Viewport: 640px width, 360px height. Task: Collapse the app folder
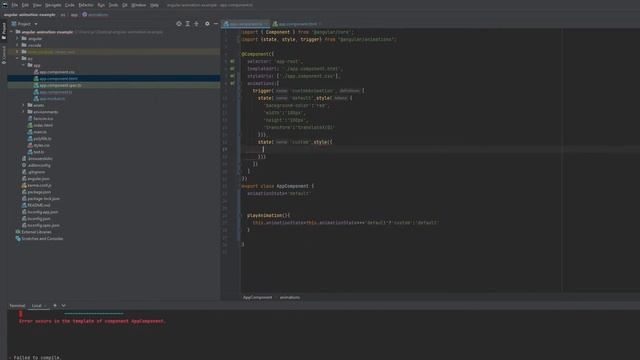[x=23, y=65]
